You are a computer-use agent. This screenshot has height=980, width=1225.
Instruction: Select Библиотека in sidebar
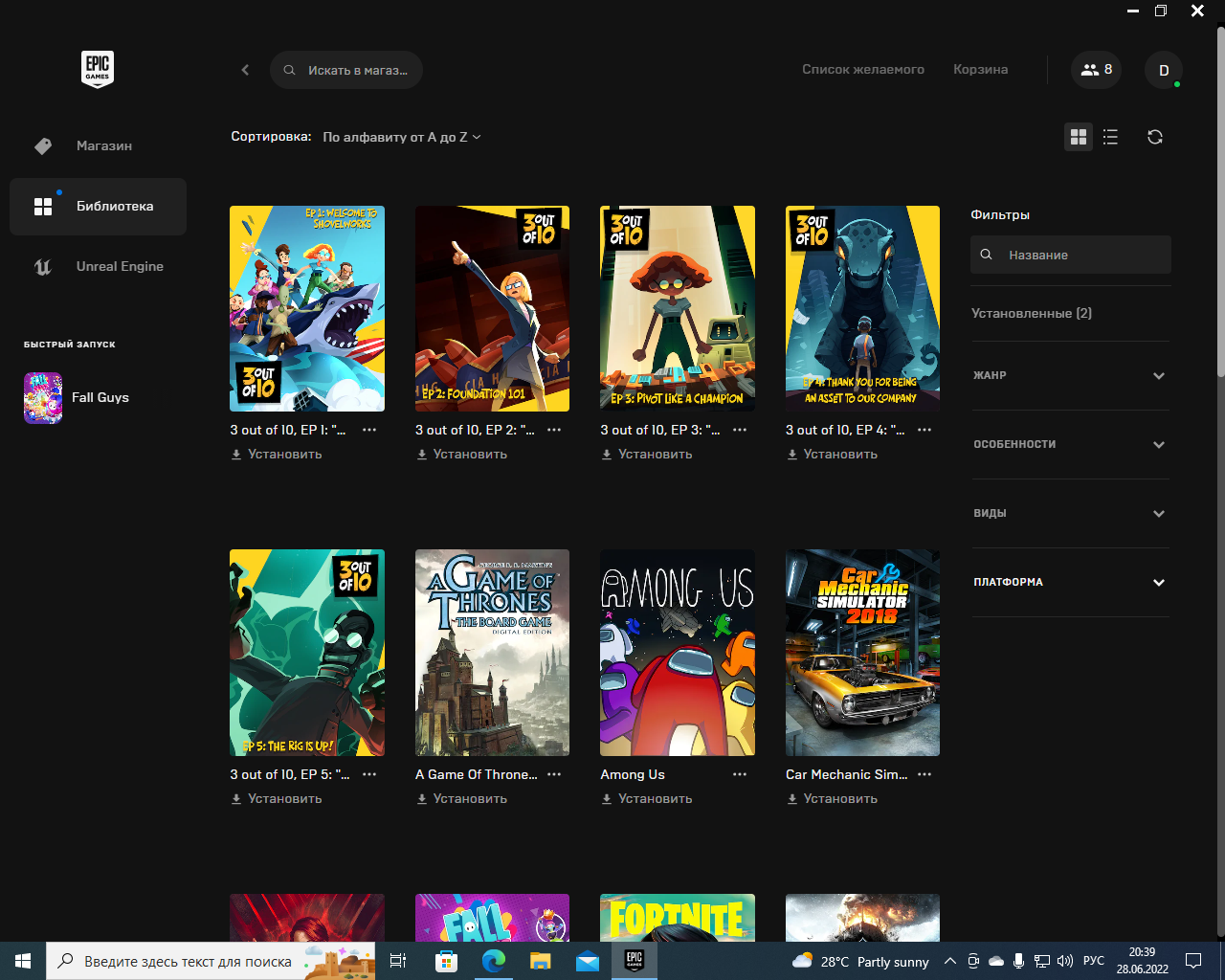98,206
